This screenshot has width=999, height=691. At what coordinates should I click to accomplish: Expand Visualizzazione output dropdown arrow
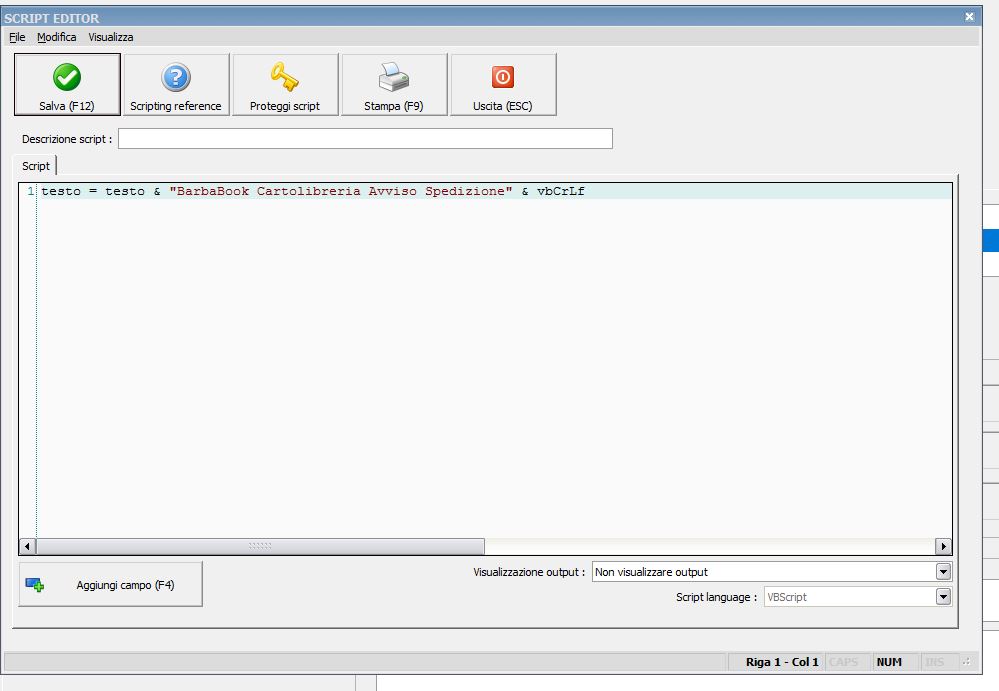point(944,572)
